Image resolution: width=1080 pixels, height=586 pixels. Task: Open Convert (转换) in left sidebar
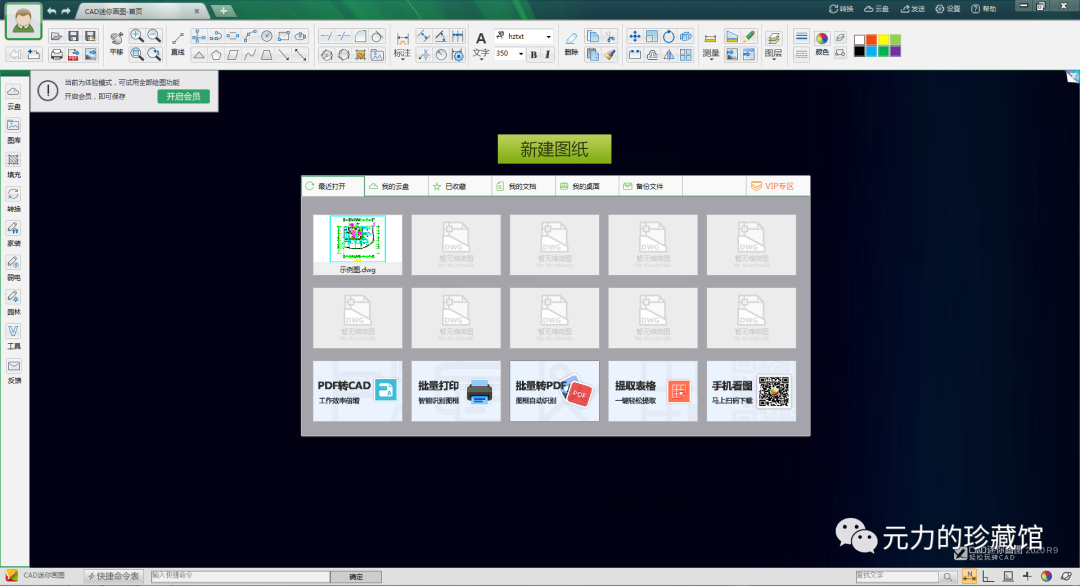point(14,200)
